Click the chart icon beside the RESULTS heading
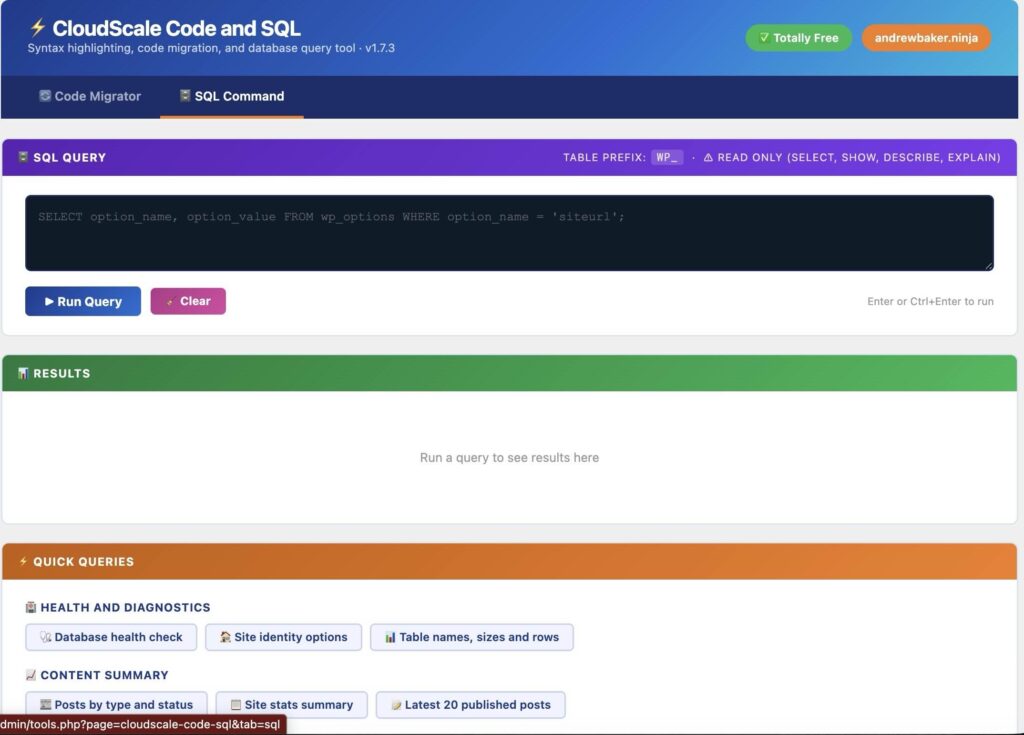1024x735 pixels. tap(22, 373)
